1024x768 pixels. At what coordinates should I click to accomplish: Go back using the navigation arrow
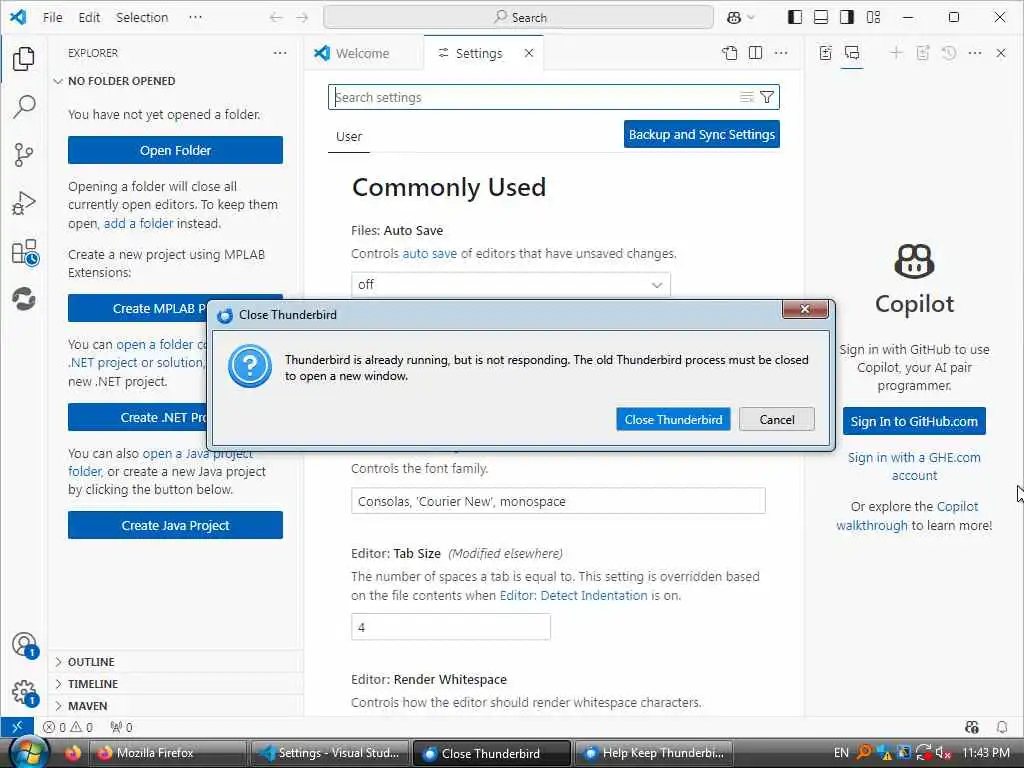click(276, 18)
